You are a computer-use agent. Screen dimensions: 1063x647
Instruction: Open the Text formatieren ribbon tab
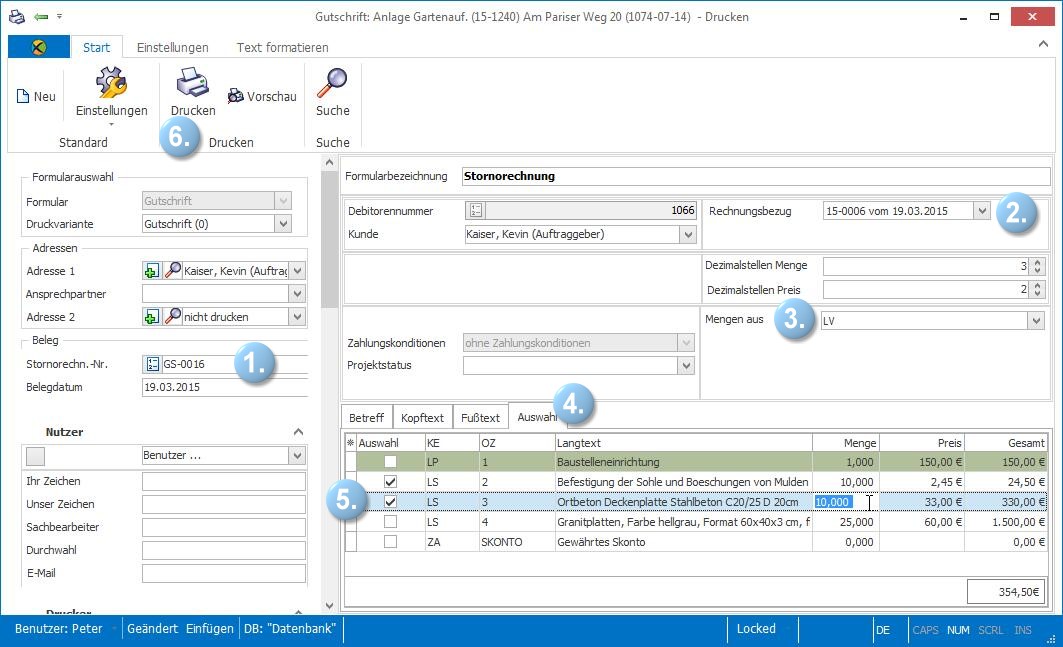point(282,47)
